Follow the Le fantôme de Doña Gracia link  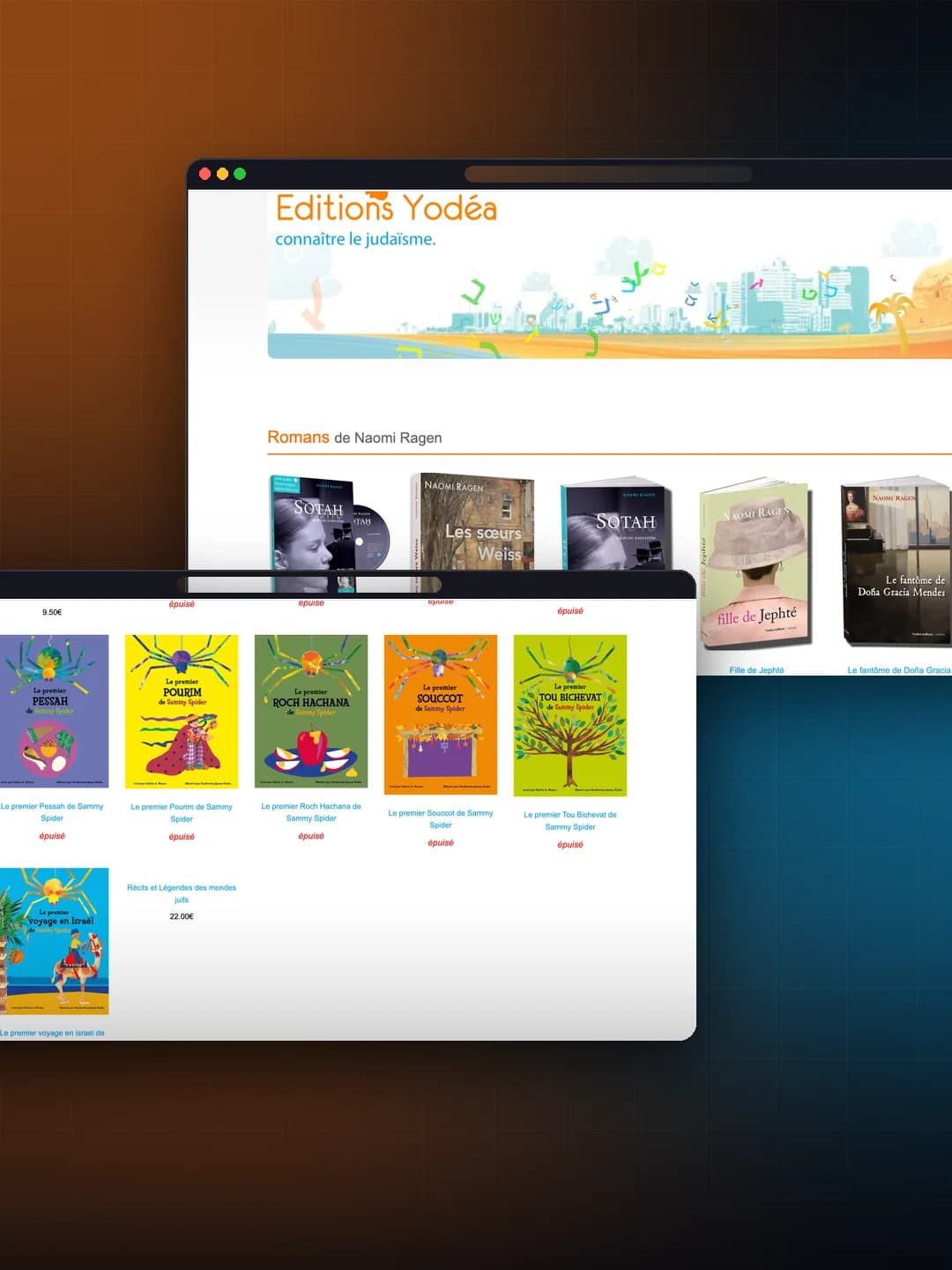coord(899,670)
